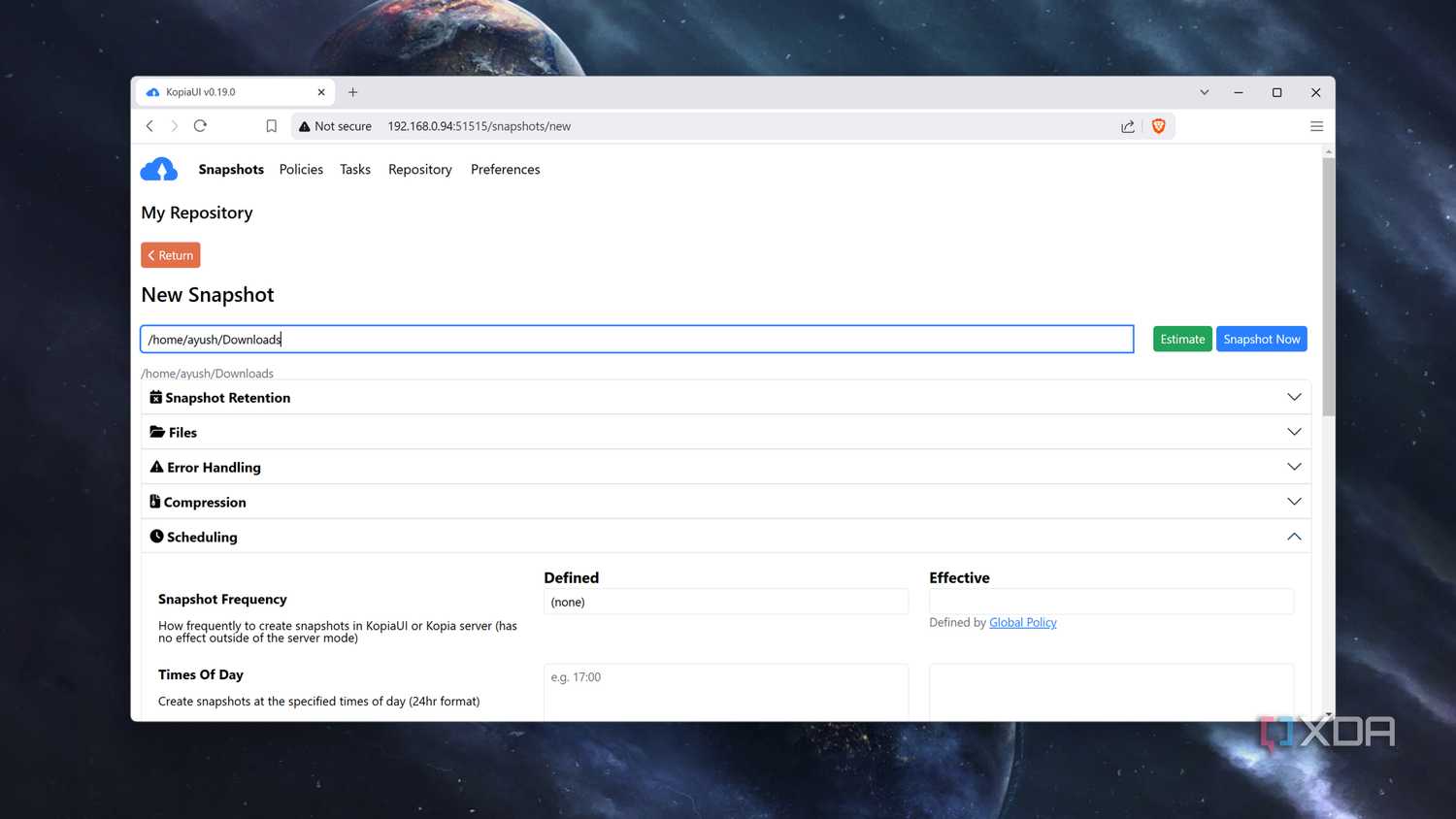Click the Files header text
The height and width of the screenshot is (819, 1456).
[x=182, y=432]
